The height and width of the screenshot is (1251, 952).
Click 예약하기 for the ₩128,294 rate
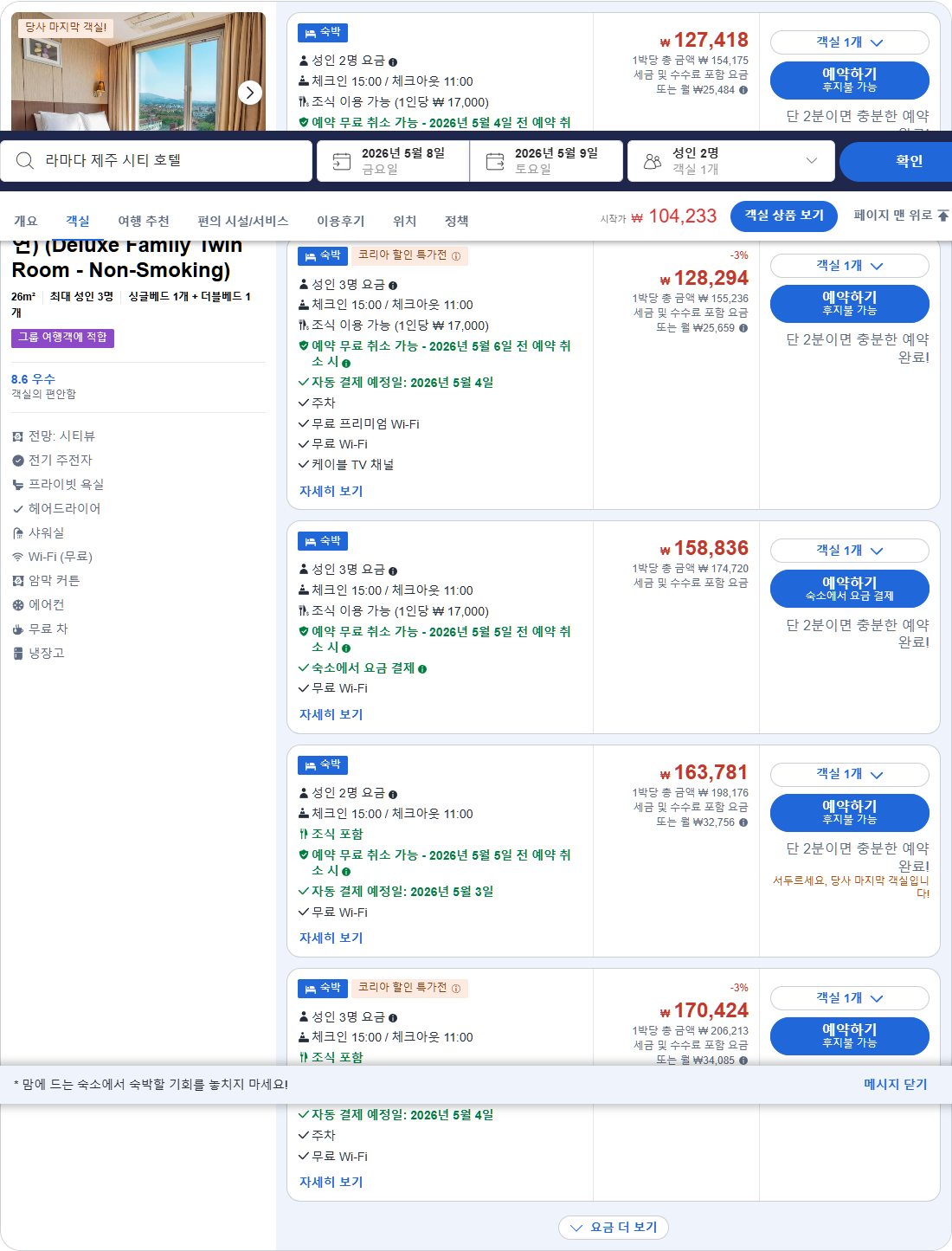coord(850,304)
